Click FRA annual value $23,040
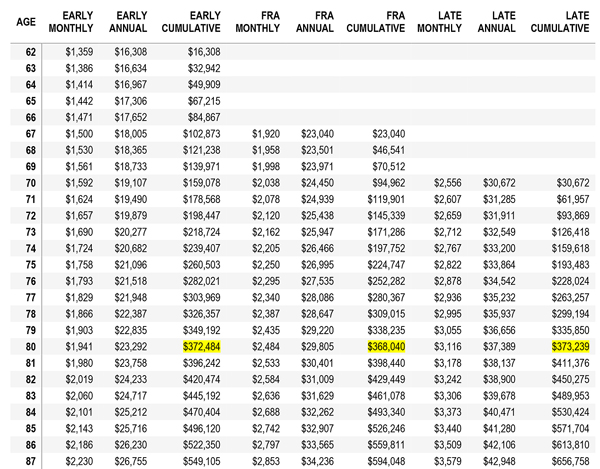Viewport: 600px width, 469px height. [x=317, y=134]
